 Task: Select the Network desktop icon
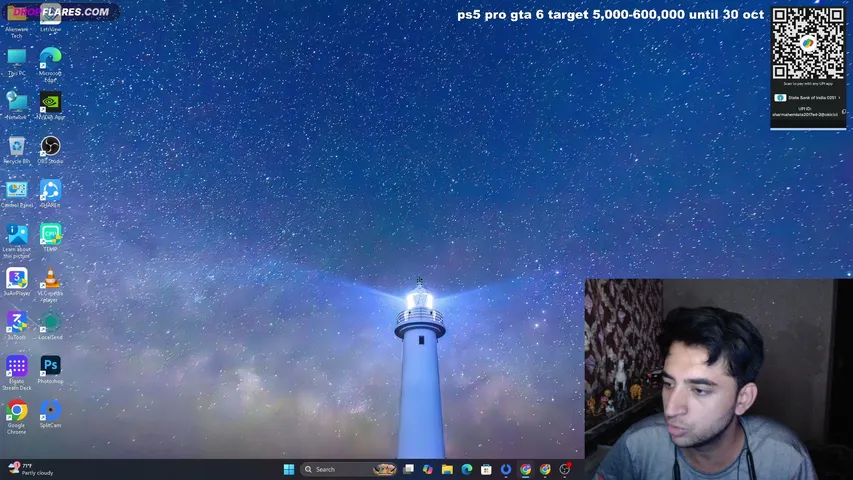click(x=16, y=106)
